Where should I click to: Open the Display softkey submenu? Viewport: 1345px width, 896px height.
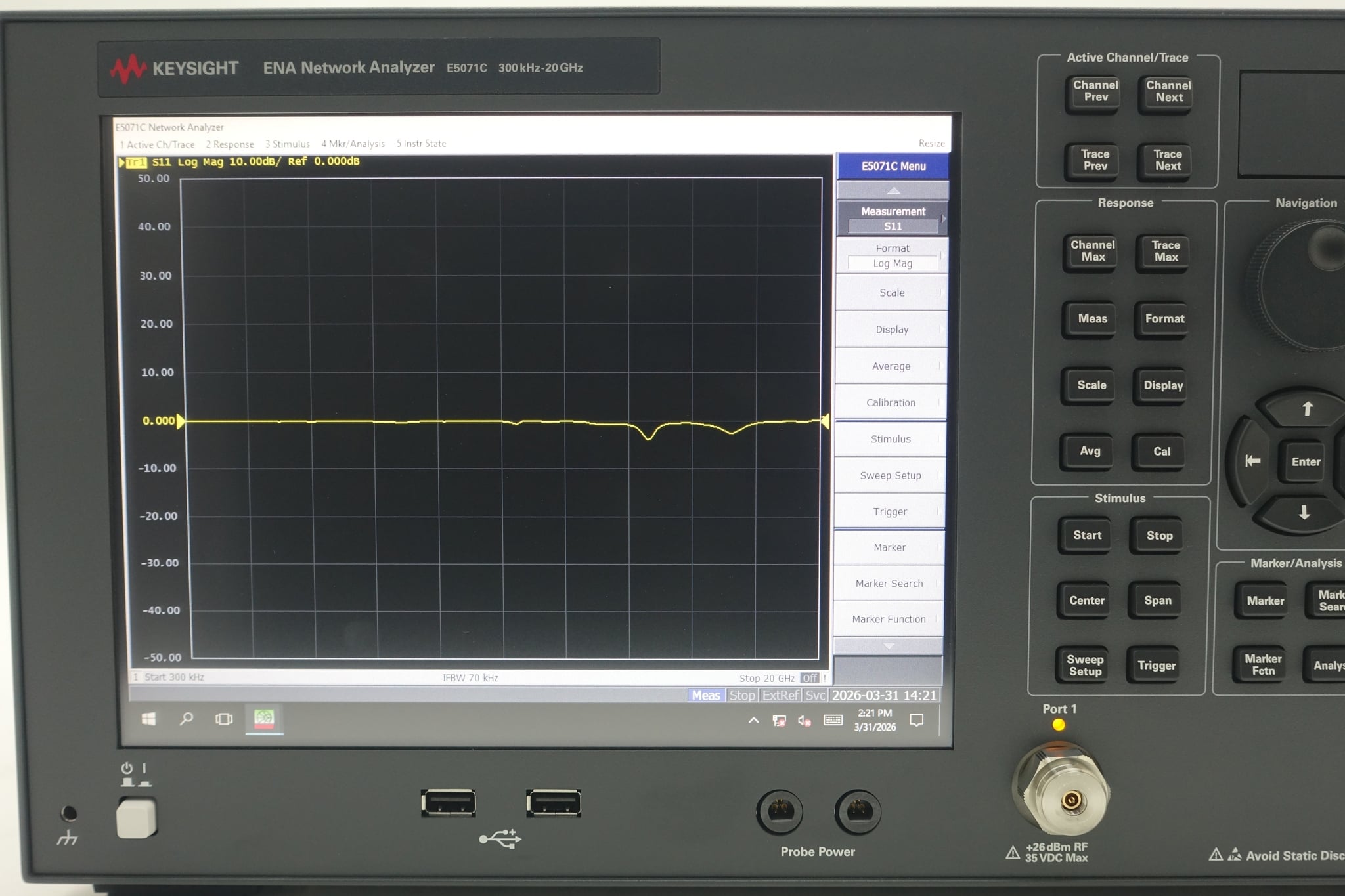tap(892, 330)
